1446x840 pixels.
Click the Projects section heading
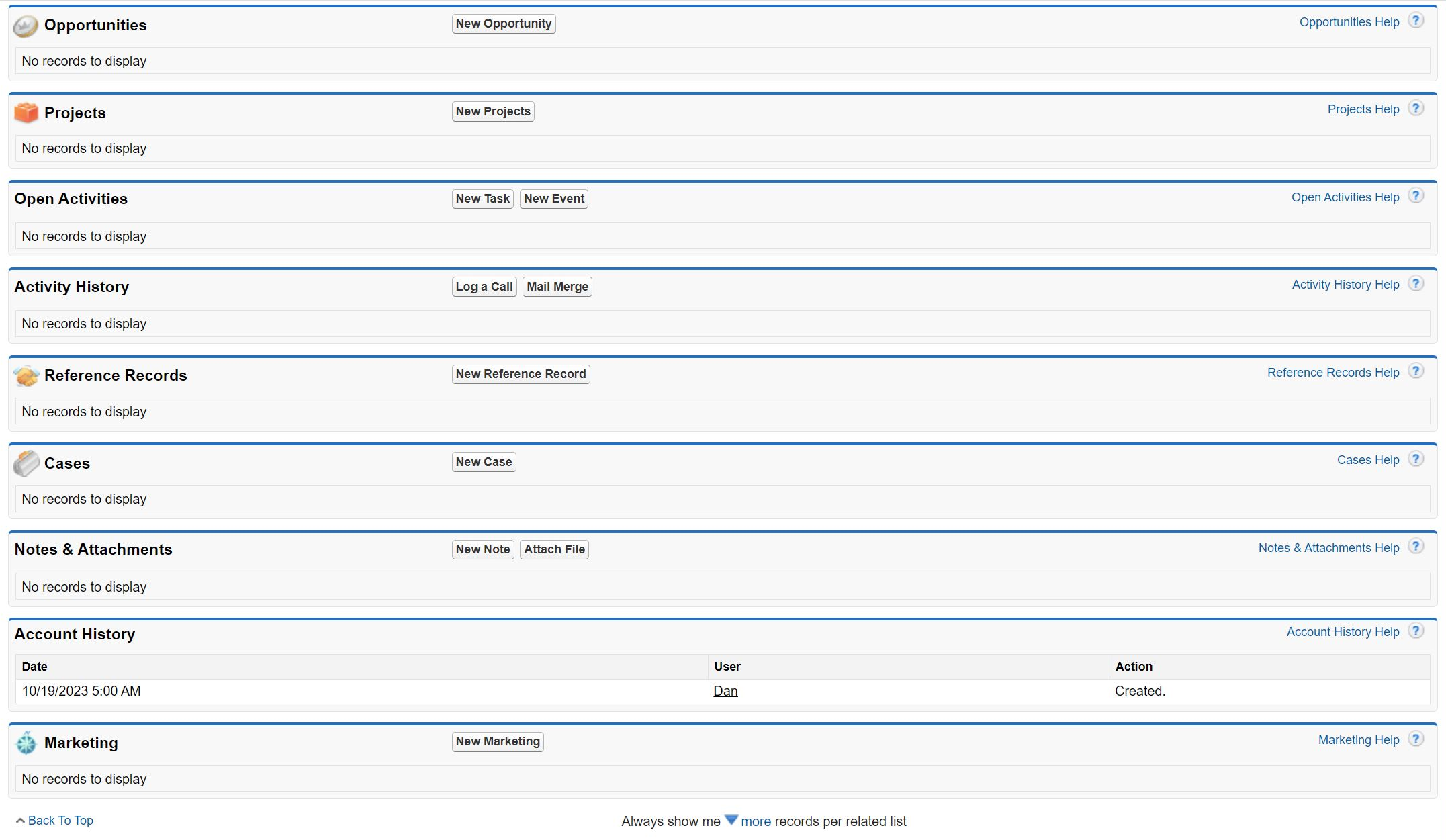point(75,113)
